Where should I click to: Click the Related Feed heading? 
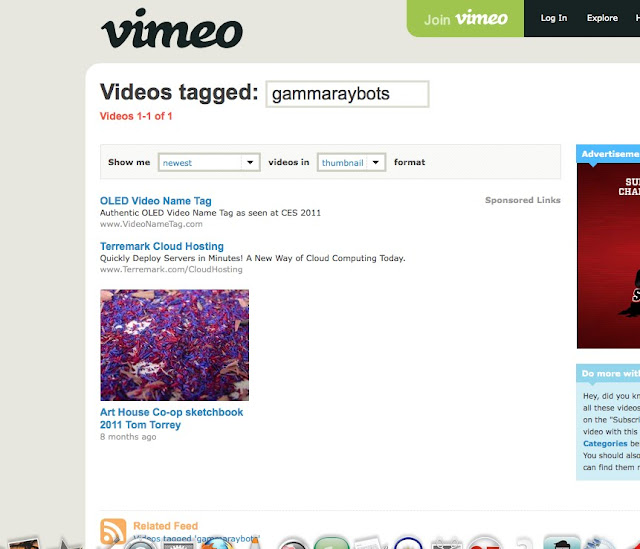[165, 526]
